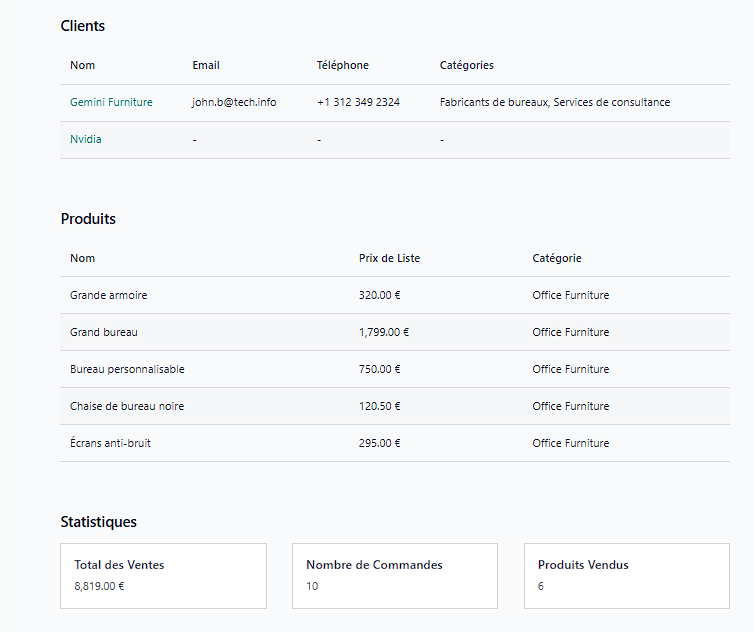Open the Nvidia client link
This screenshot has height=632, width=754.
tap(86, 139)
